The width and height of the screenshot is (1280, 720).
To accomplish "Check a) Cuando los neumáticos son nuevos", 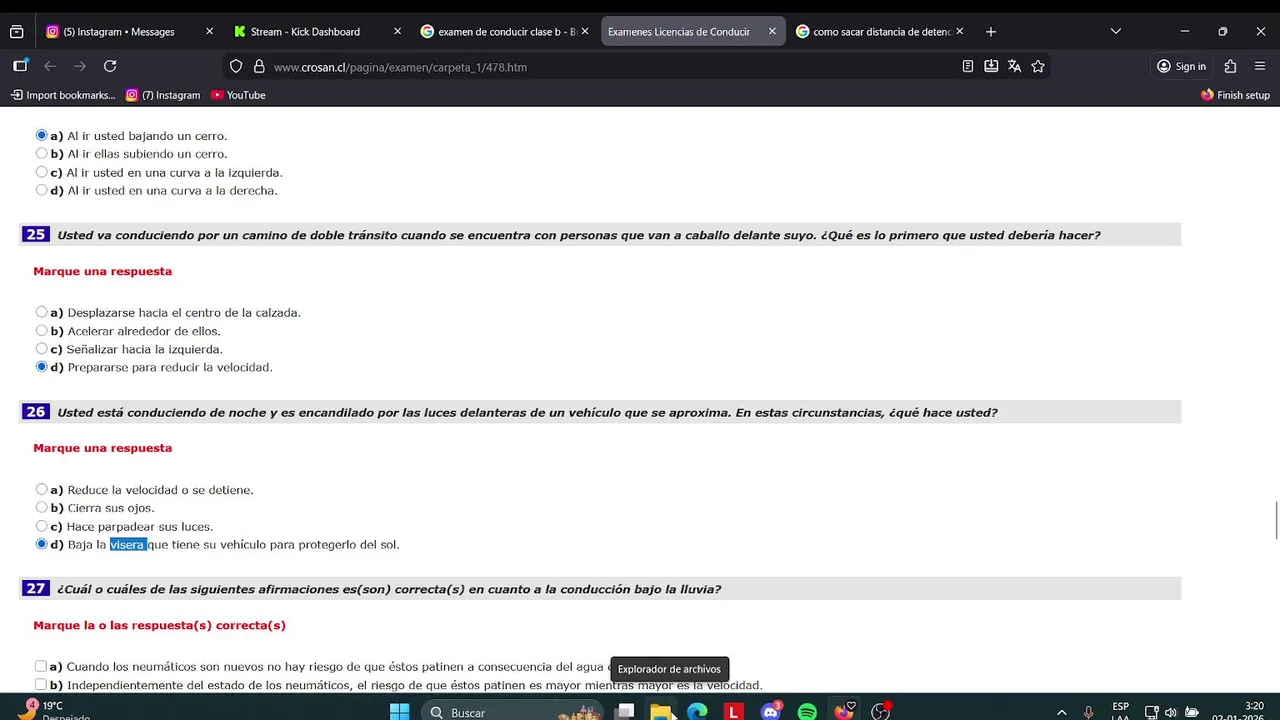I will coord(41,666).
